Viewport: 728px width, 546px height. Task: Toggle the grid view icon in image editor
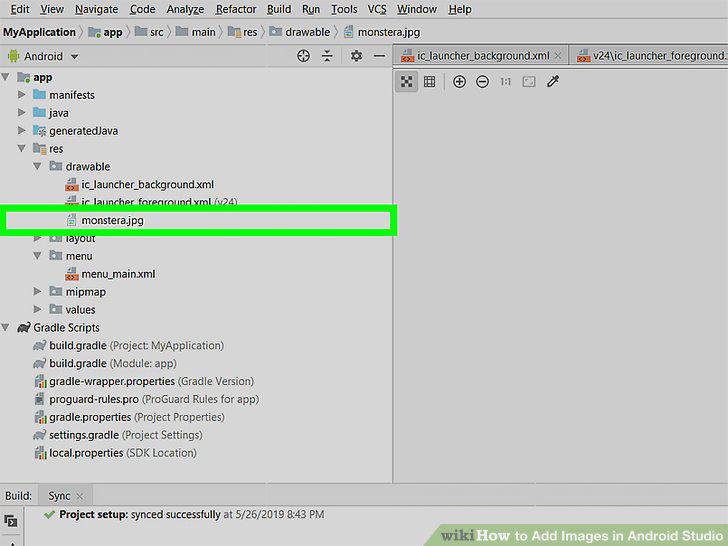tap(430, 82)
